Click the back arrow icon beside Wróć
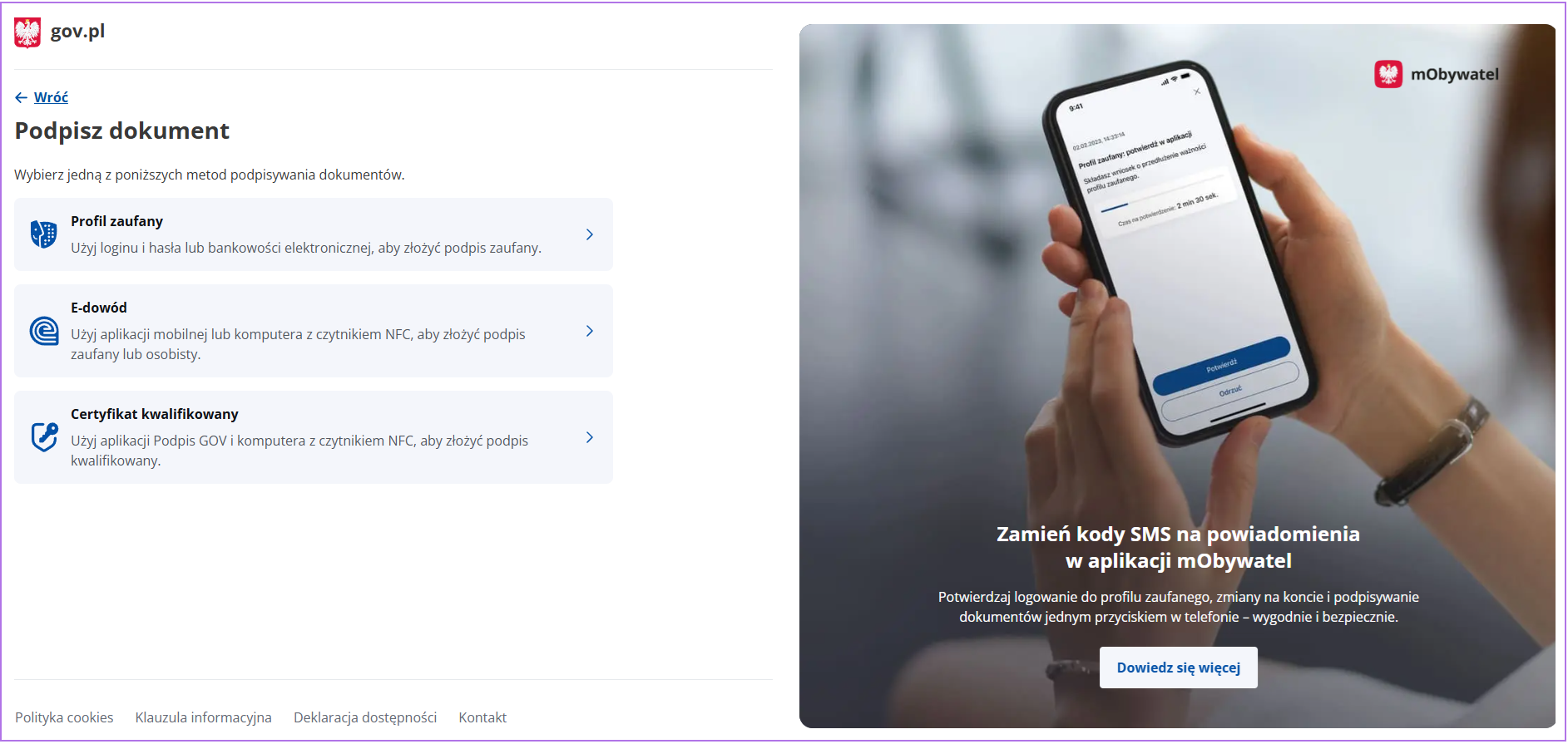The image size is (1568, 744). (22, 97)
